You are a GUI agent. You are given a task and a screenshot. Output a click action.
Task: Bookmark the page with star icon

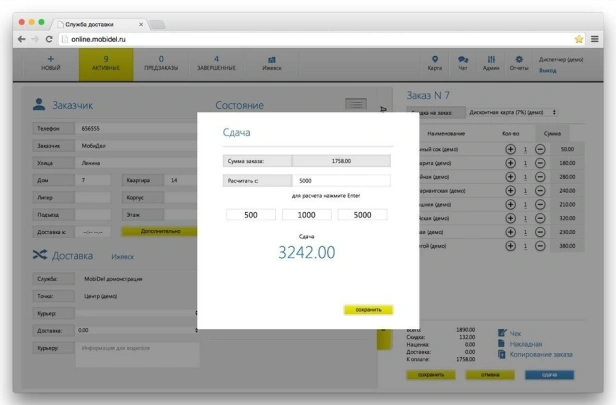(x=579, y=38)
